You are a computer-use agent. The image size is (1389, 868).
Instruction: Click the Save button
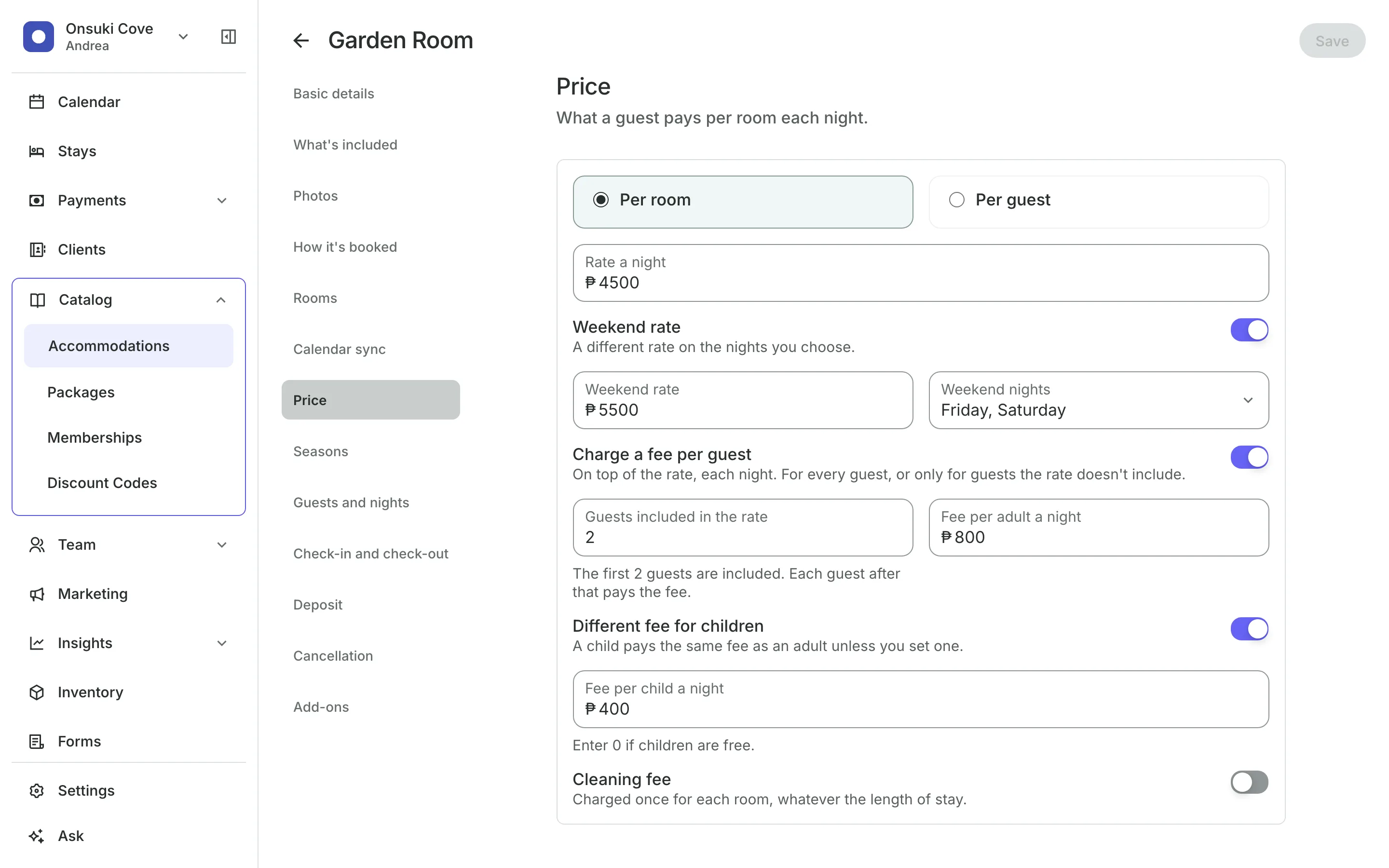click(x=1332, y=41)
